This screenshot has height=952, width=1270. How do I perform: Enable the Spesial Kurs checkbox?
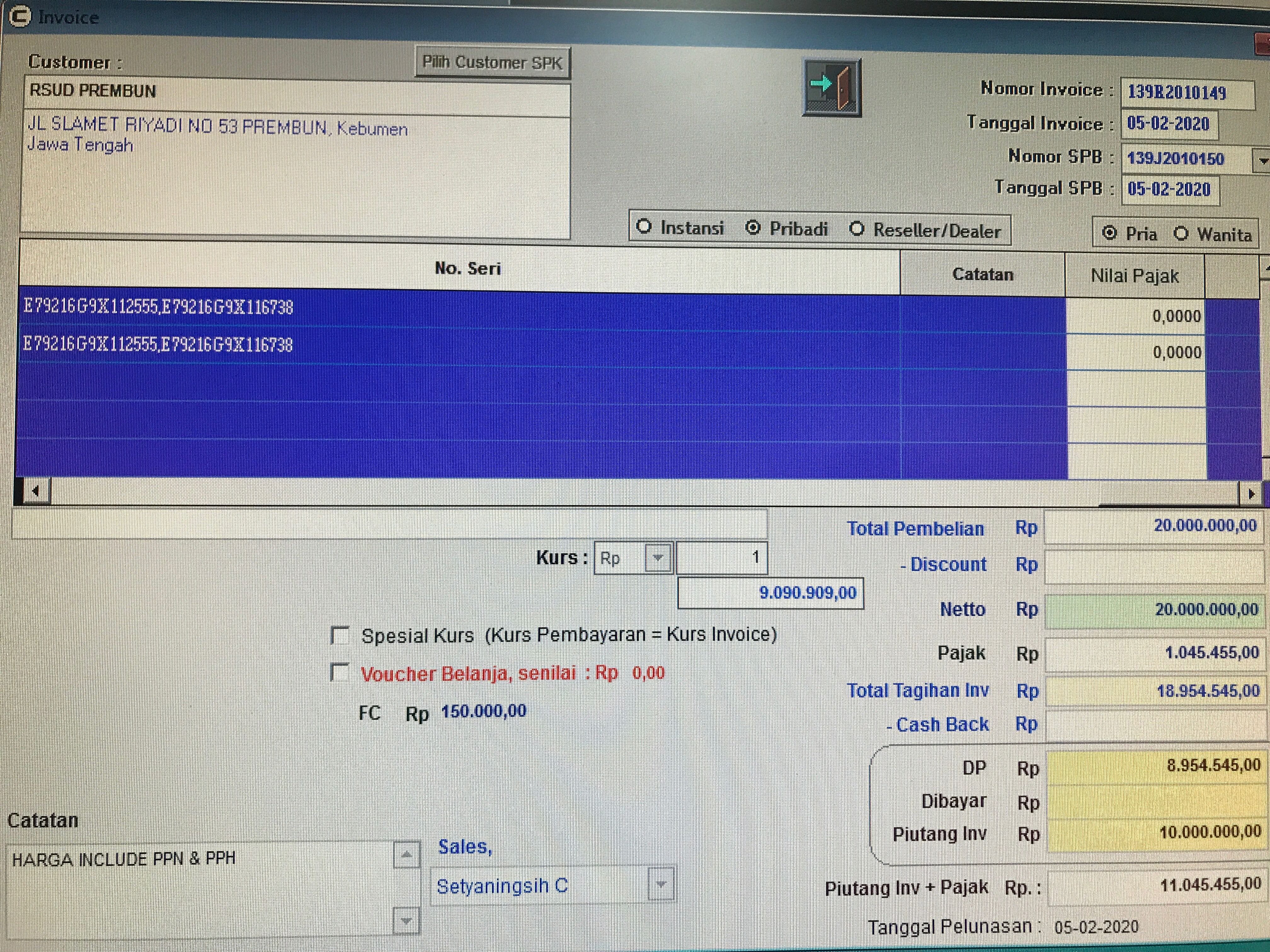[x=340, y=635]
